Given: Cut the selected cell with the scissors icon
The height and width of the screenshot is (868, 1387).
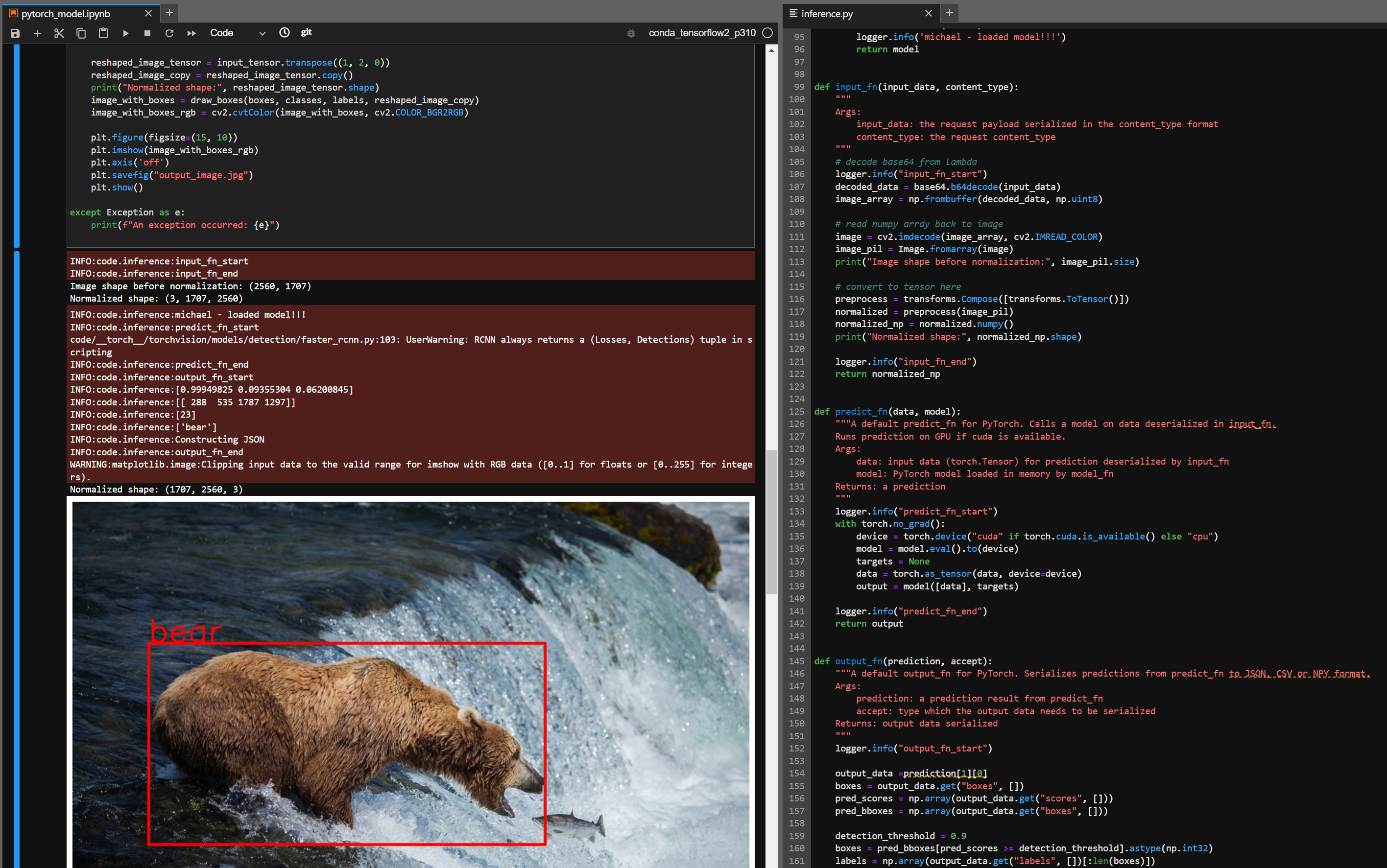Looking at the screenshot, I should (x=59, y=33).
